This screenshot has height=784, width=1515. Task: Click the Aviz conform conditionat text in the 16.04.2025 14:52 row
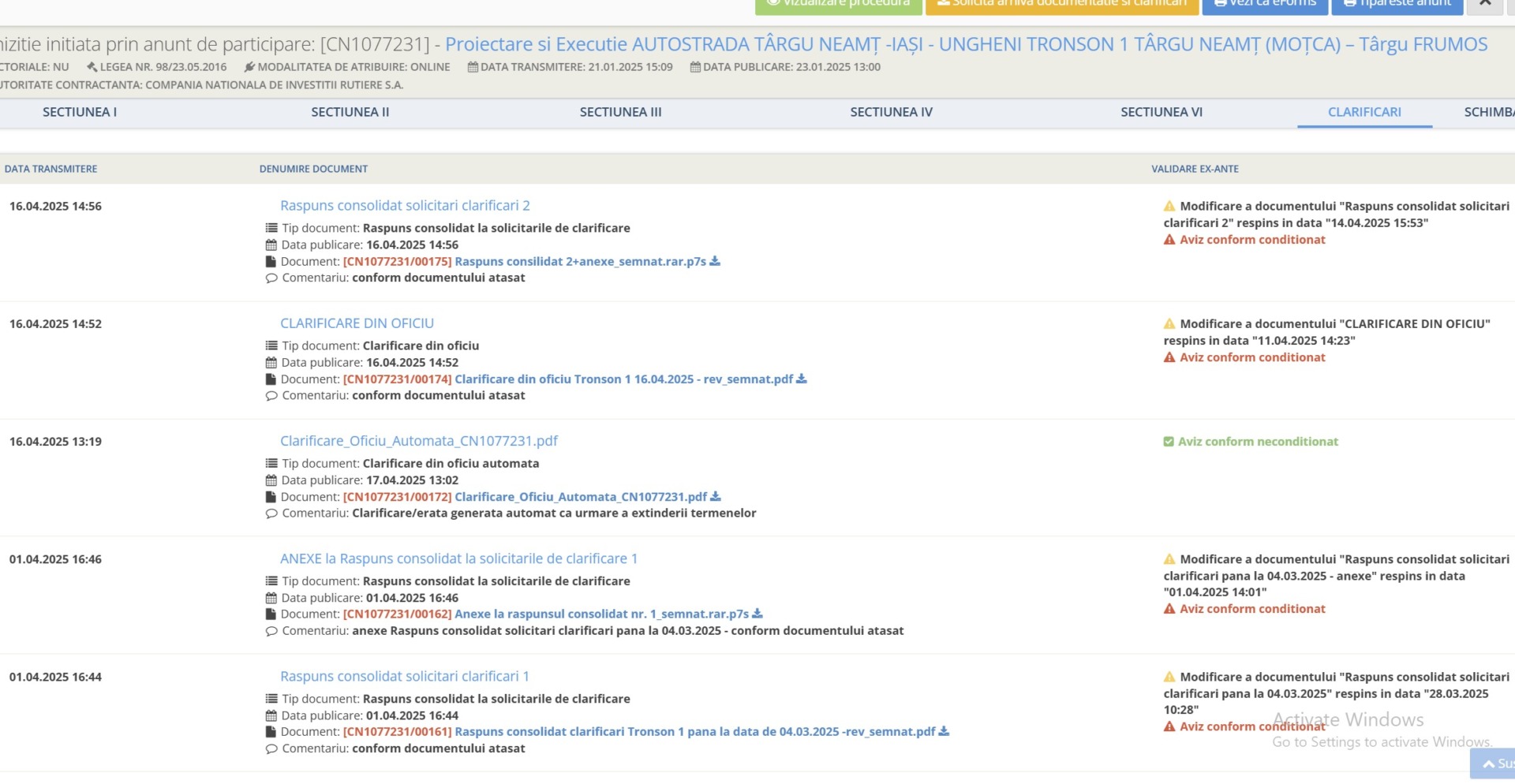point(1252,357)
